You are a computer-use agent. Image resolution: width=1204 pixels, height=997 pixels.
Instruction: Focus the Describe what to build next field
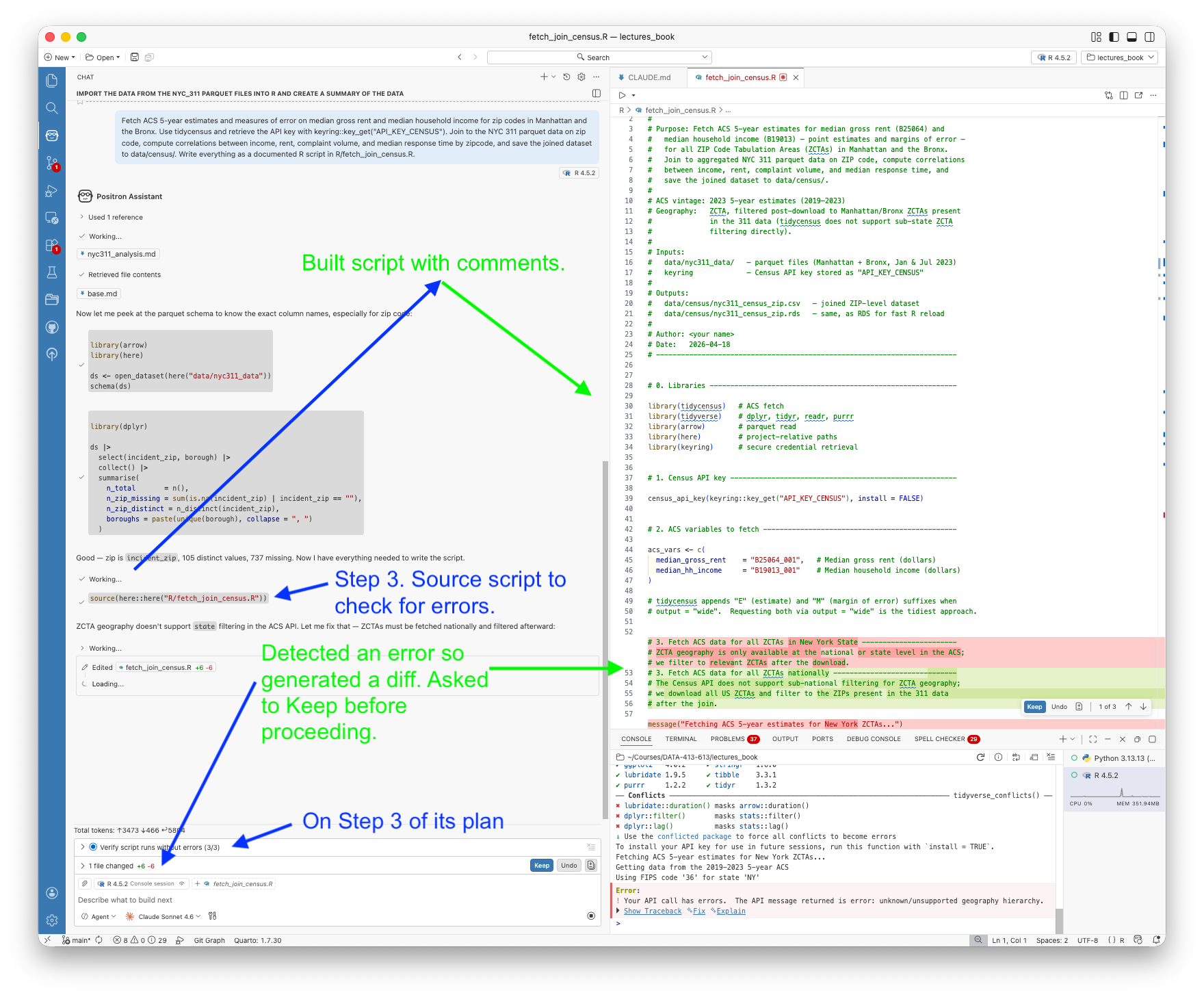point(274,900)
